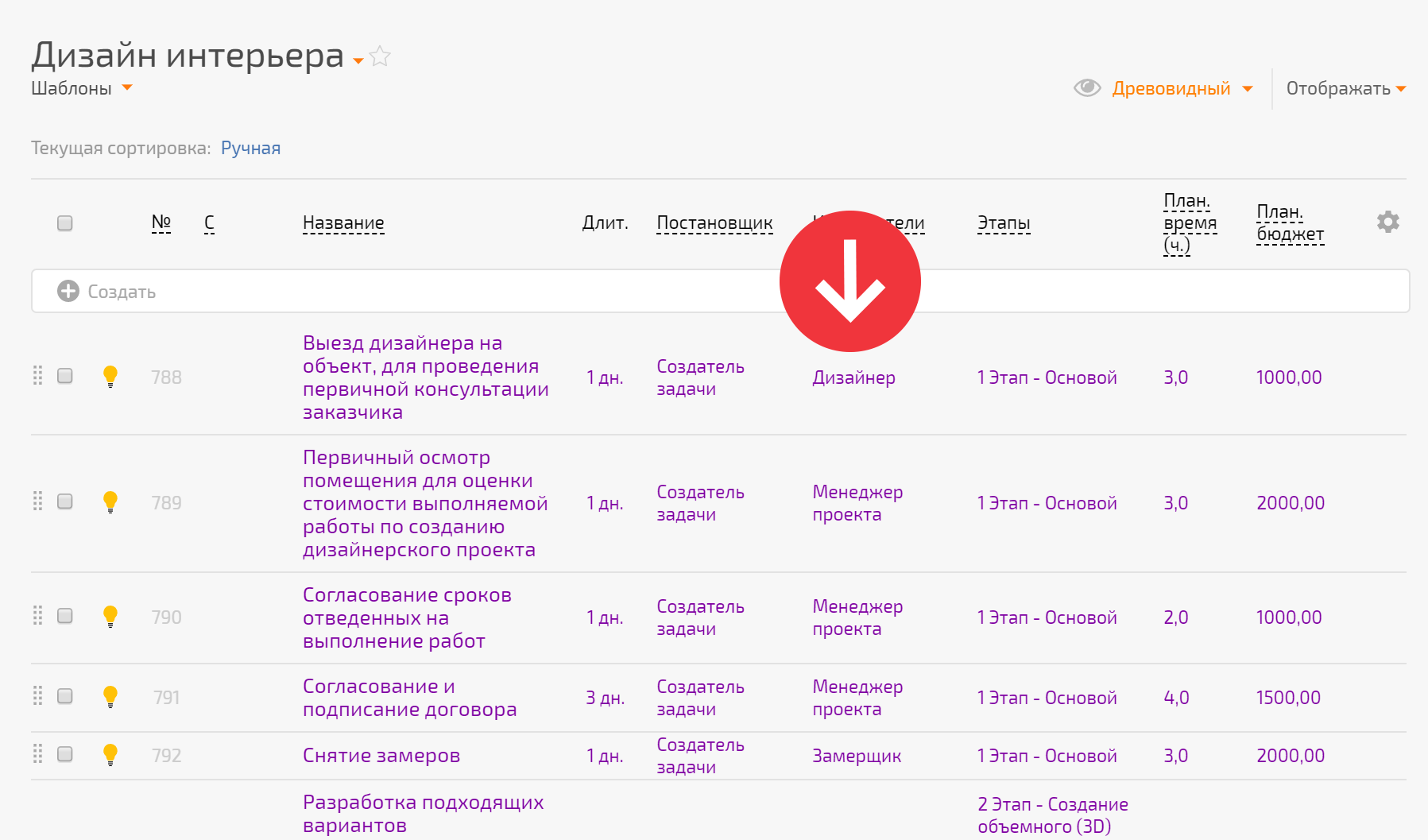Click lightbulb icon of task 788
This screenshot has height=840, width=1428.
pyautogui.click(x=110, y=377)
